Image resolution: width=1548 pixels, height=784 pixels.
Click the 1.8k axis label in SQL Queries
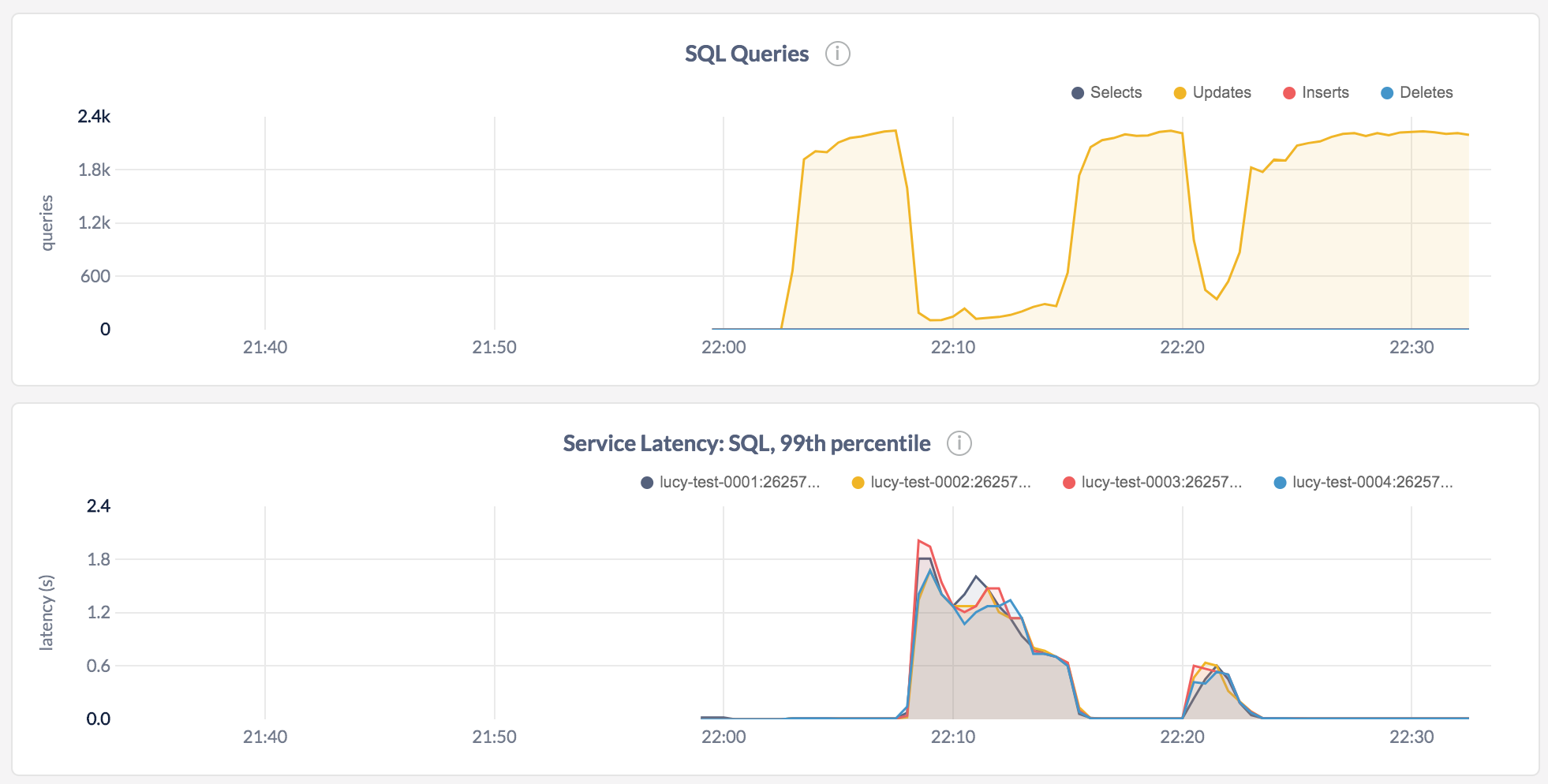point(94,170)
